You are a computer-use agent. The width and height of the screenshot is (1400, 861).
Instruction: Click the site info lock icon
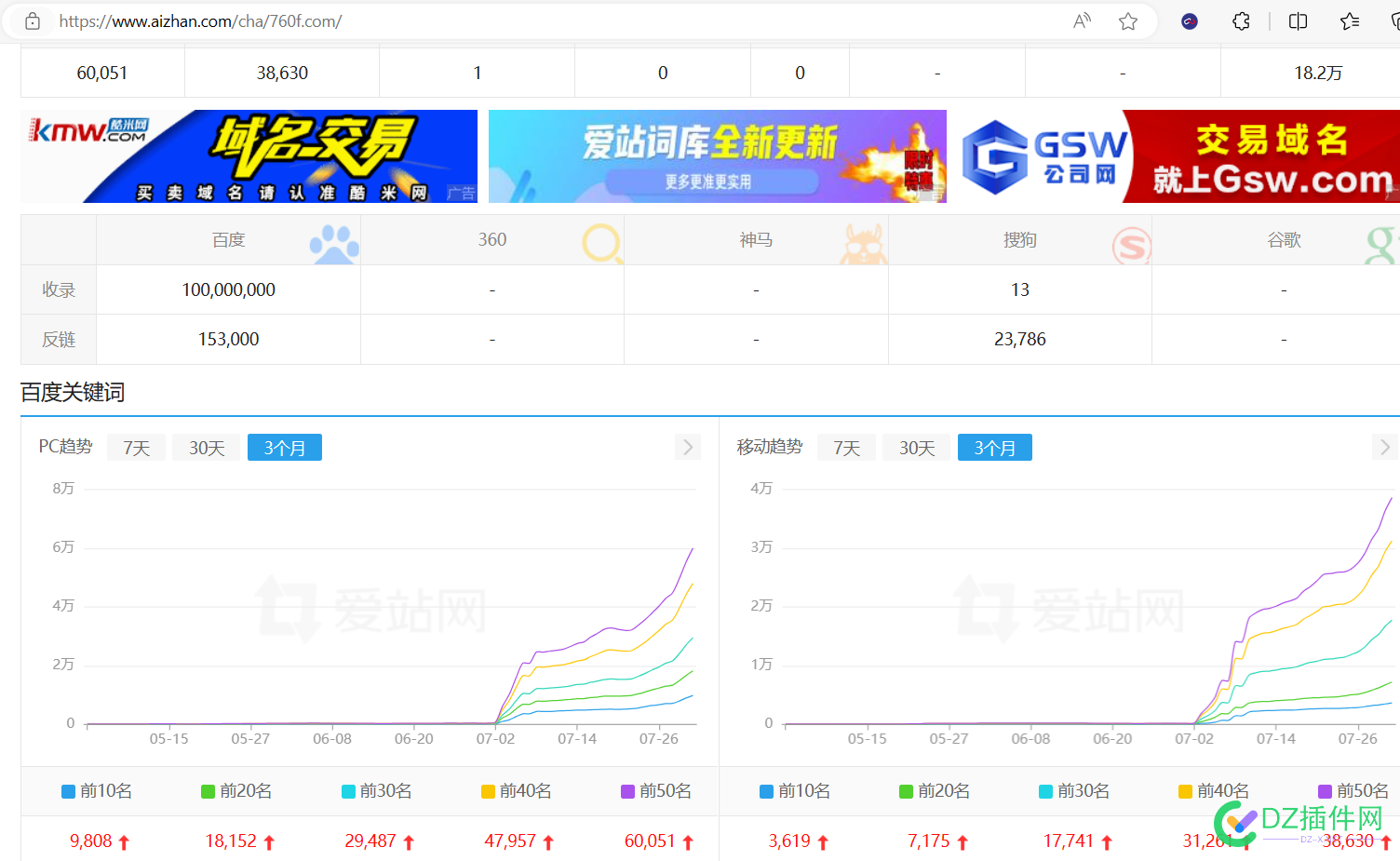pos(33,21)
